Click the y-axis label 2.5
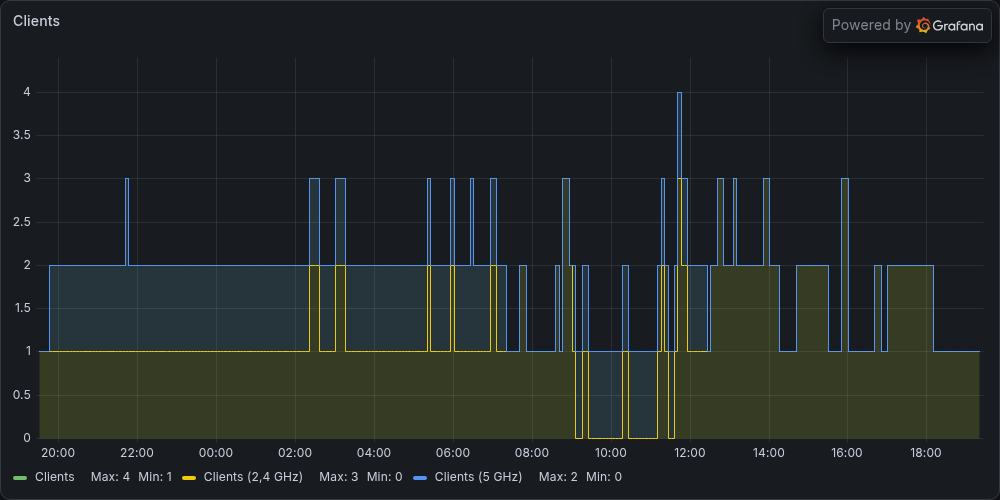Image resolution: width=1000 pixels, height=500 pixels. (24, 223)
